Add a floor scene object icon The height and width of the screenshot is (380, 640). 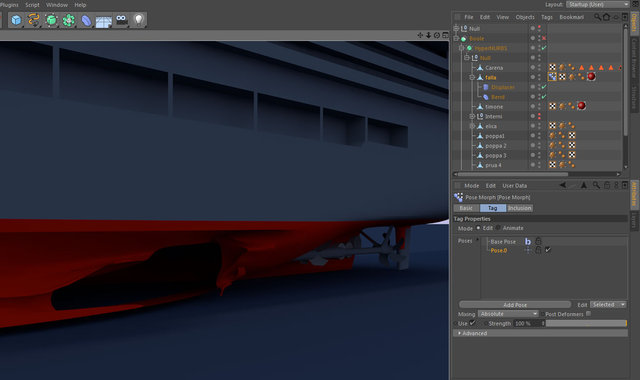(104, 20)
